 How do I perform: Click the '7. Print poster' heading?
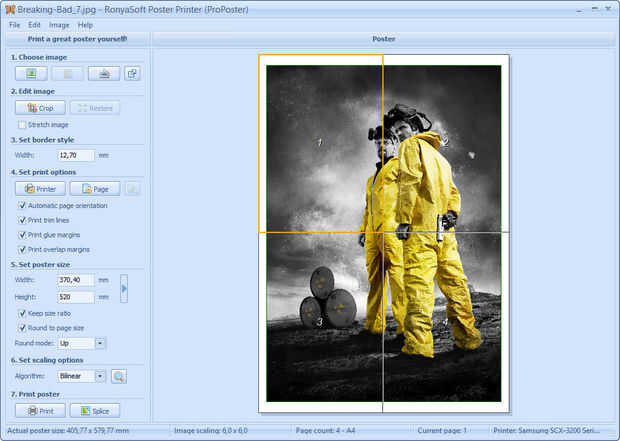point(35,394)
